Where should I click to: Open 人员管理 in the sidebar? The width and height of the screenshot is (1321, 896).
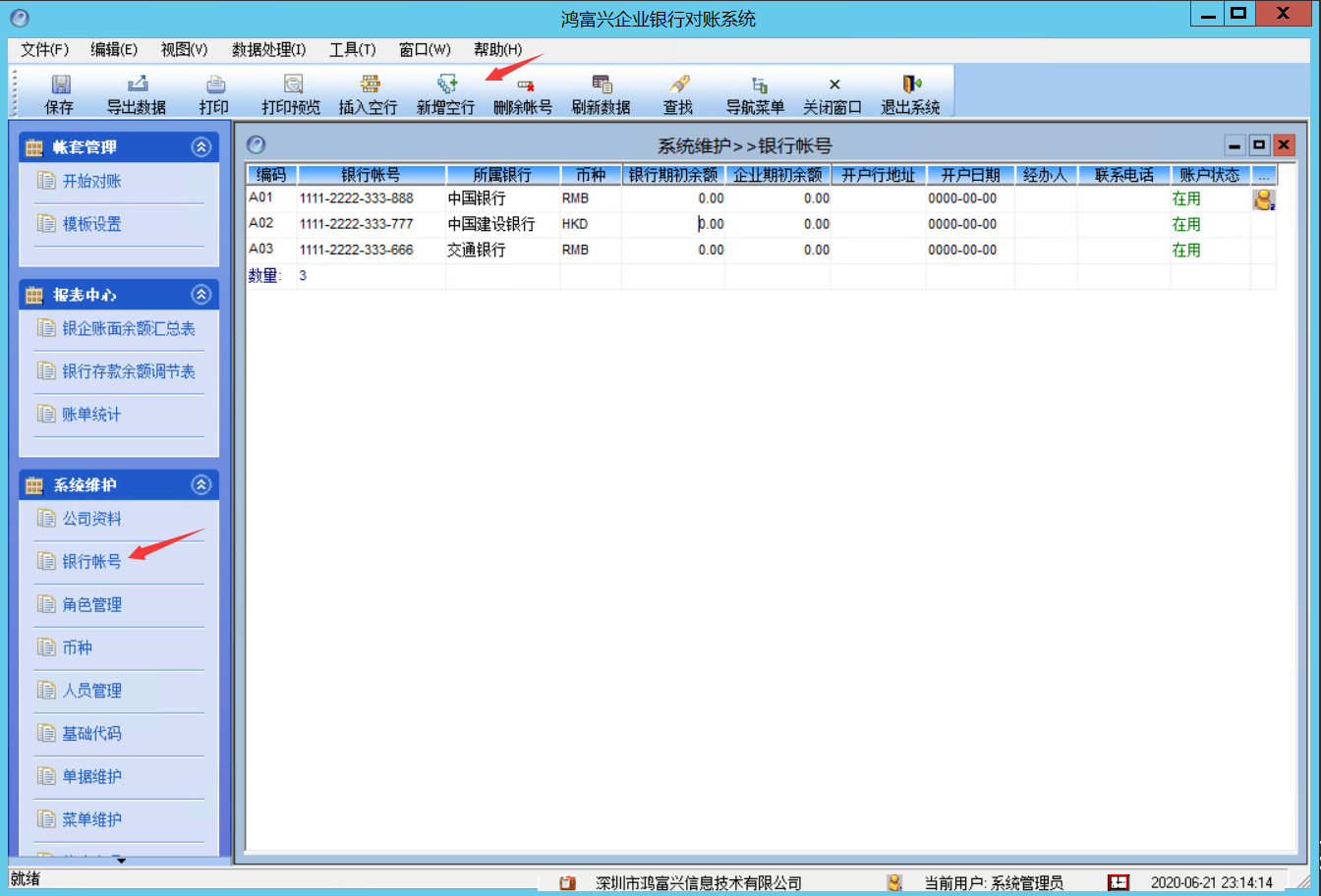92,691
